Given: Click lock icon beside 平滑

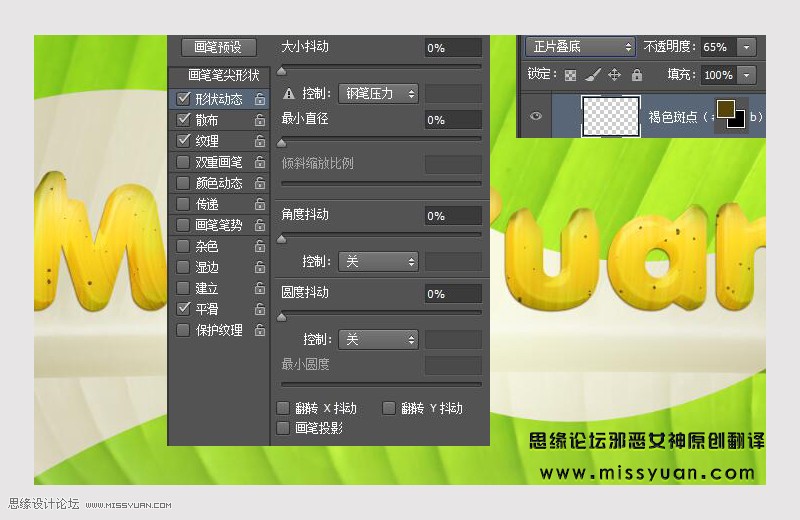Looking at the screenshot, I should [260, 309].
